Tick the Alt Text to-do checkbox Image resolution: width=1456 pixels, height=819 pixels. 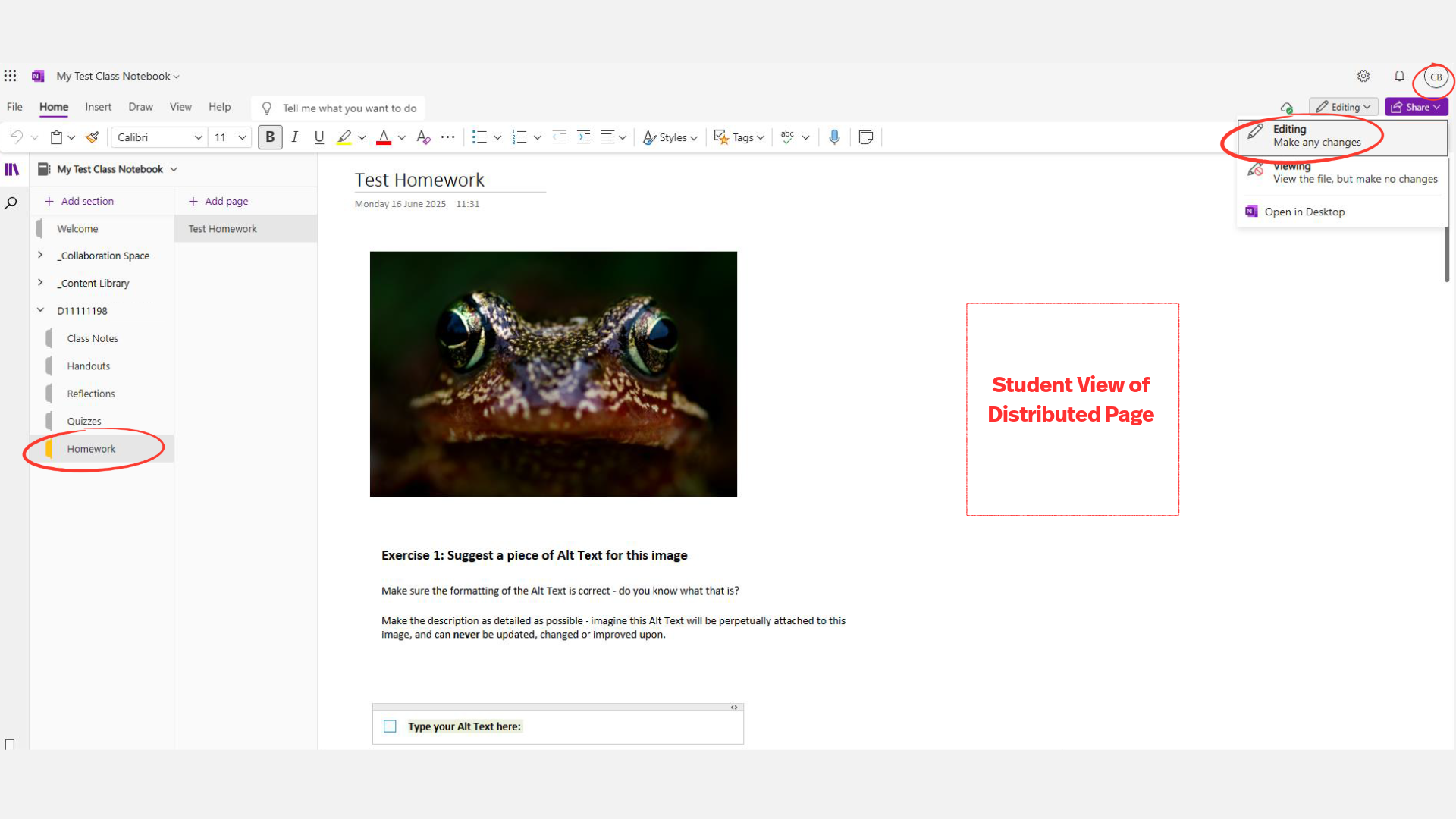[390, 726]
